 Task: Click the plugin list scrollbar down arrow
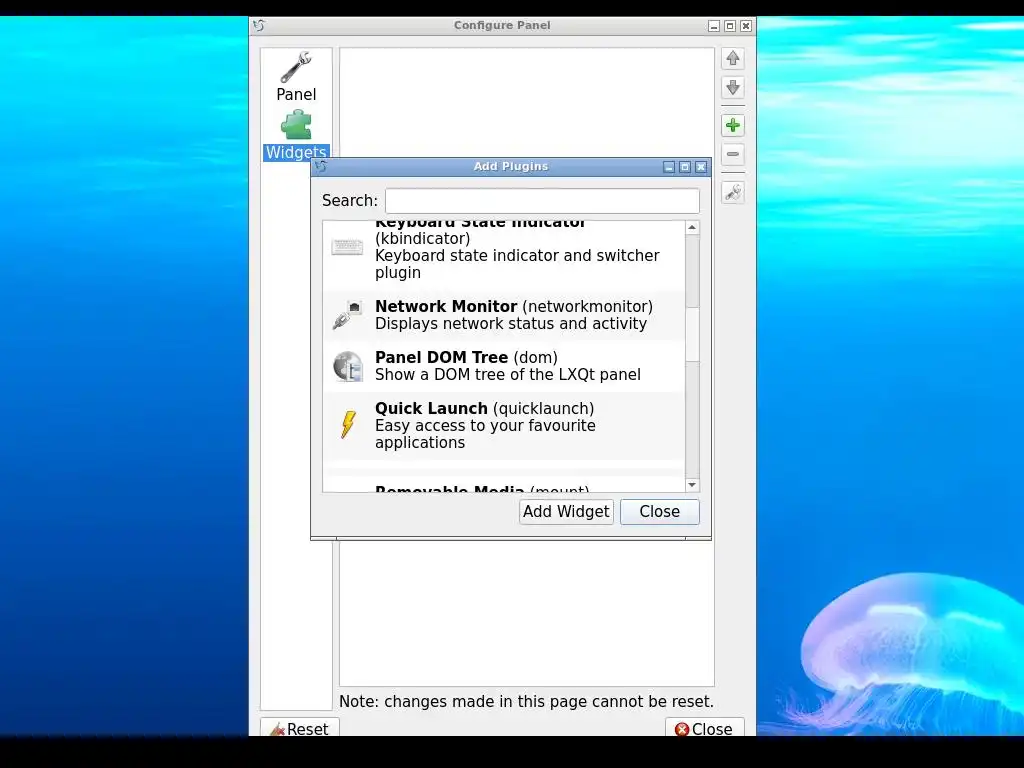[692, 485]
